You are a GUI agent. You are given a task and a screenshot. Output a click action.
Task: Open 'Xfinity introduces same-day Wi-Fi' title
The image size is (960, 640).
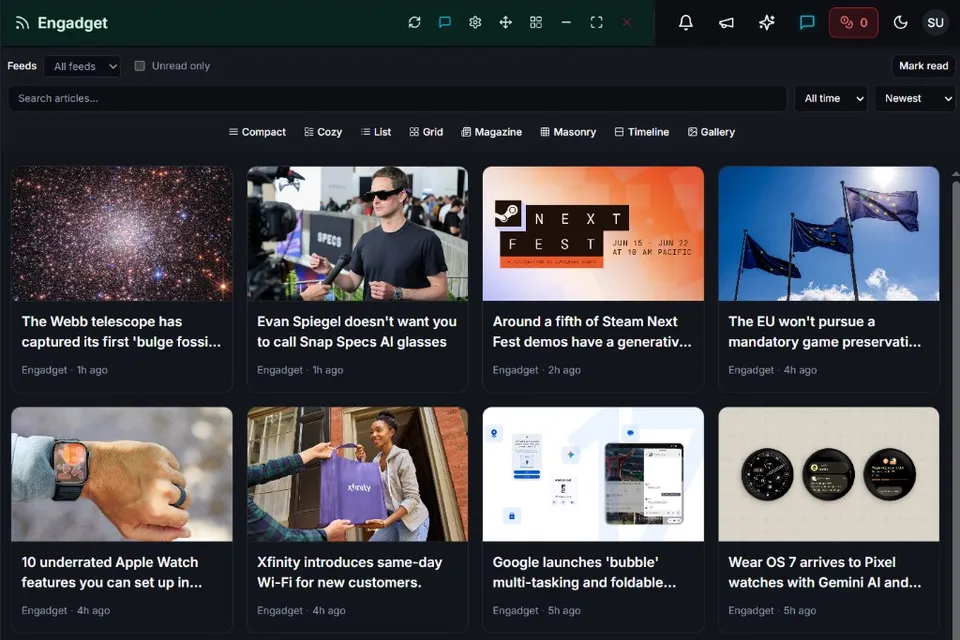click(x=350, y=572)
